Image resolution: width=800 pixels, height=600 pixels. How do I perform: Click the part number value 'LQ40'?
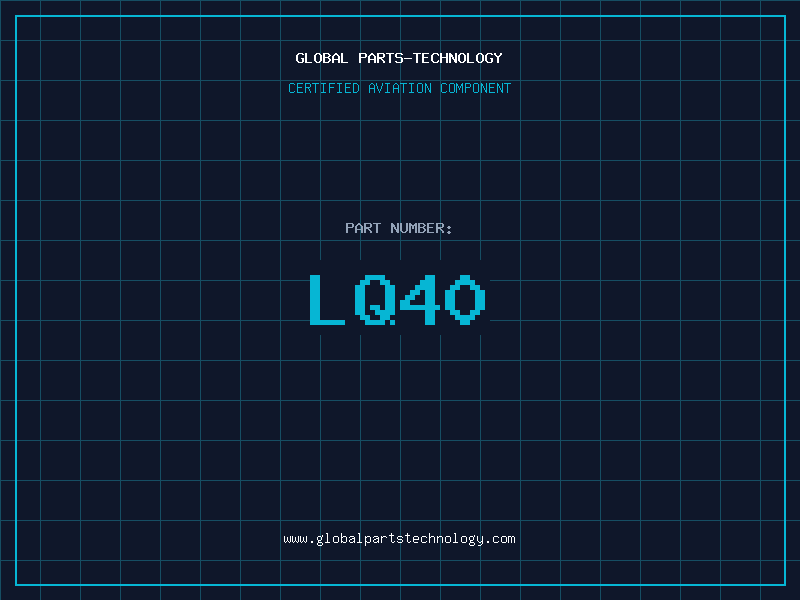398,299
